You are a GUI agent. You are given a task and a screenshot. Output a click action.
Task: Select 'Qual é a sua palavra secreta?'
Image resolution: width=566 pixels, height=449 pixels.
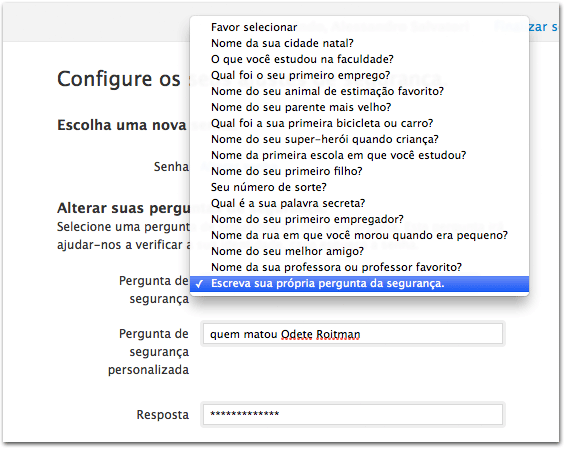pyautogui.click(x=359, y=203)
